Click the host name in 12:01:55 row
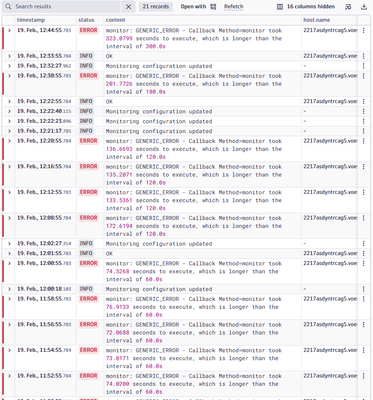This screenshot has height=400, width=373. pos(330,253)
